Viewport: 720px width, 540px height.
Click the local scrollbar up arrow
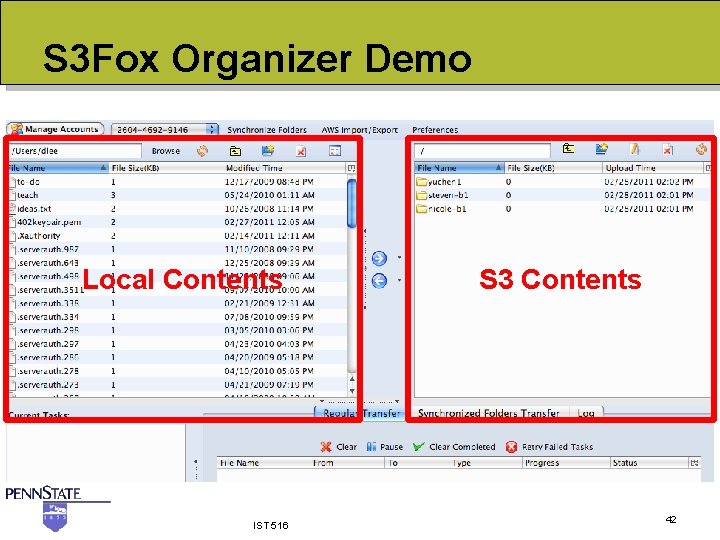pos(352,379)
